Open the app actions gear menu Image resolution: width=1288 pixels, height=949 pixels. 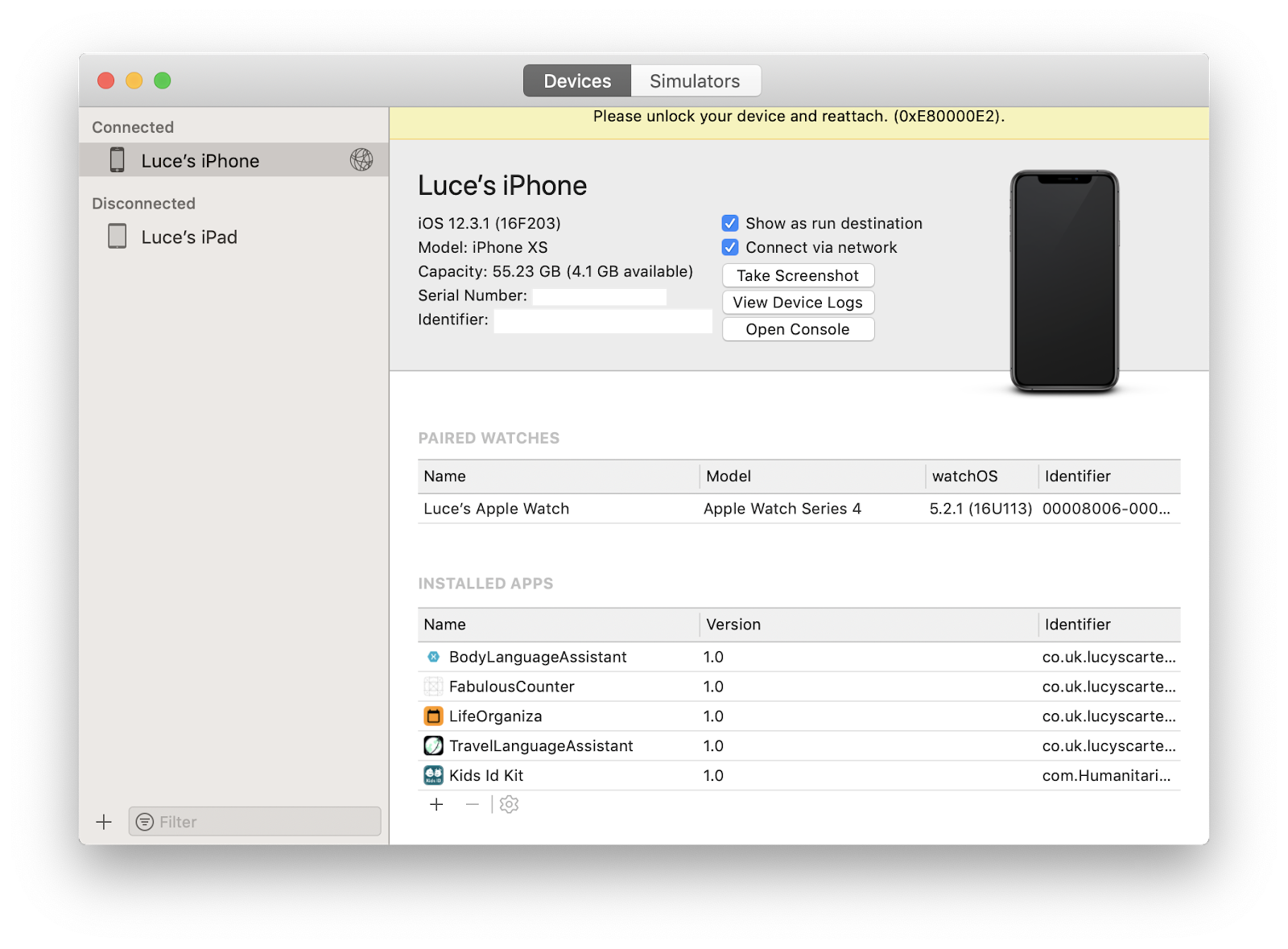coord(509,804)
